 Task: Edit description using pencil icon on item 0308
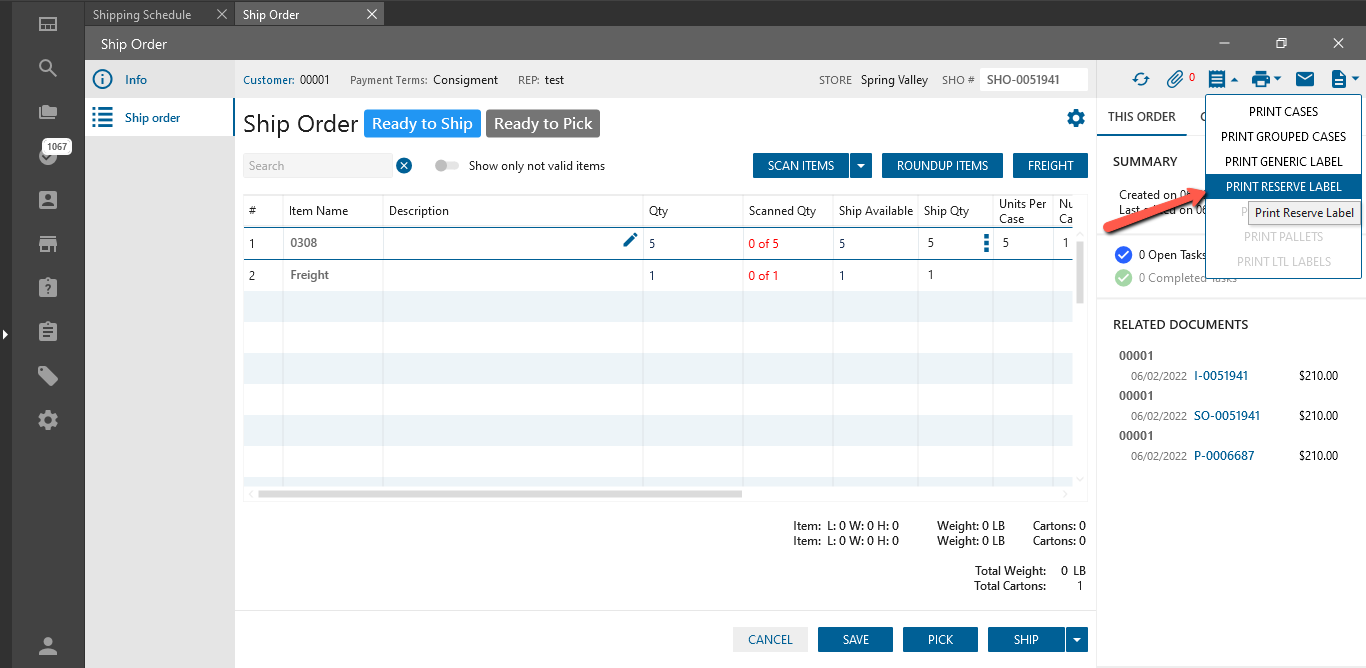click(x=630, y=240)
